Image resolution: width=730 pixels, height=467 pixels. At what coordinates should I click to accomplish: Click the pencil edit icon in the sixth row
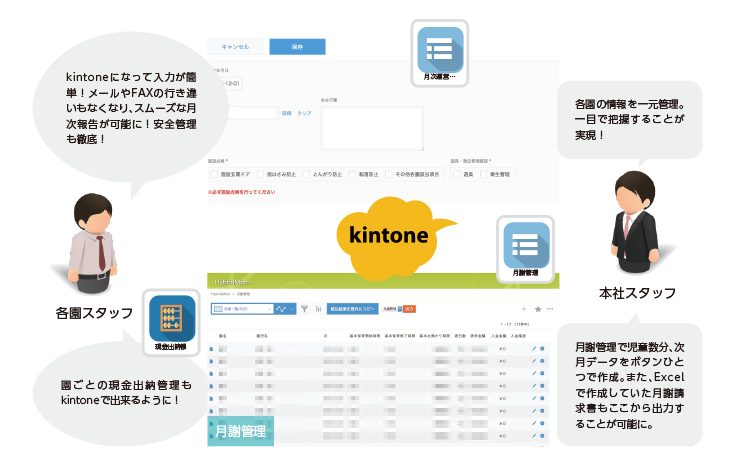[534, 411]
